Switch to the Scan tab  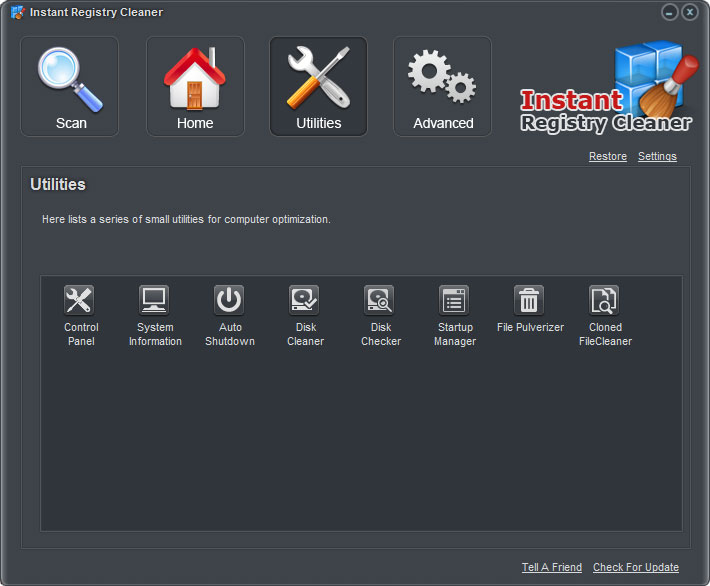pos(70,86)
